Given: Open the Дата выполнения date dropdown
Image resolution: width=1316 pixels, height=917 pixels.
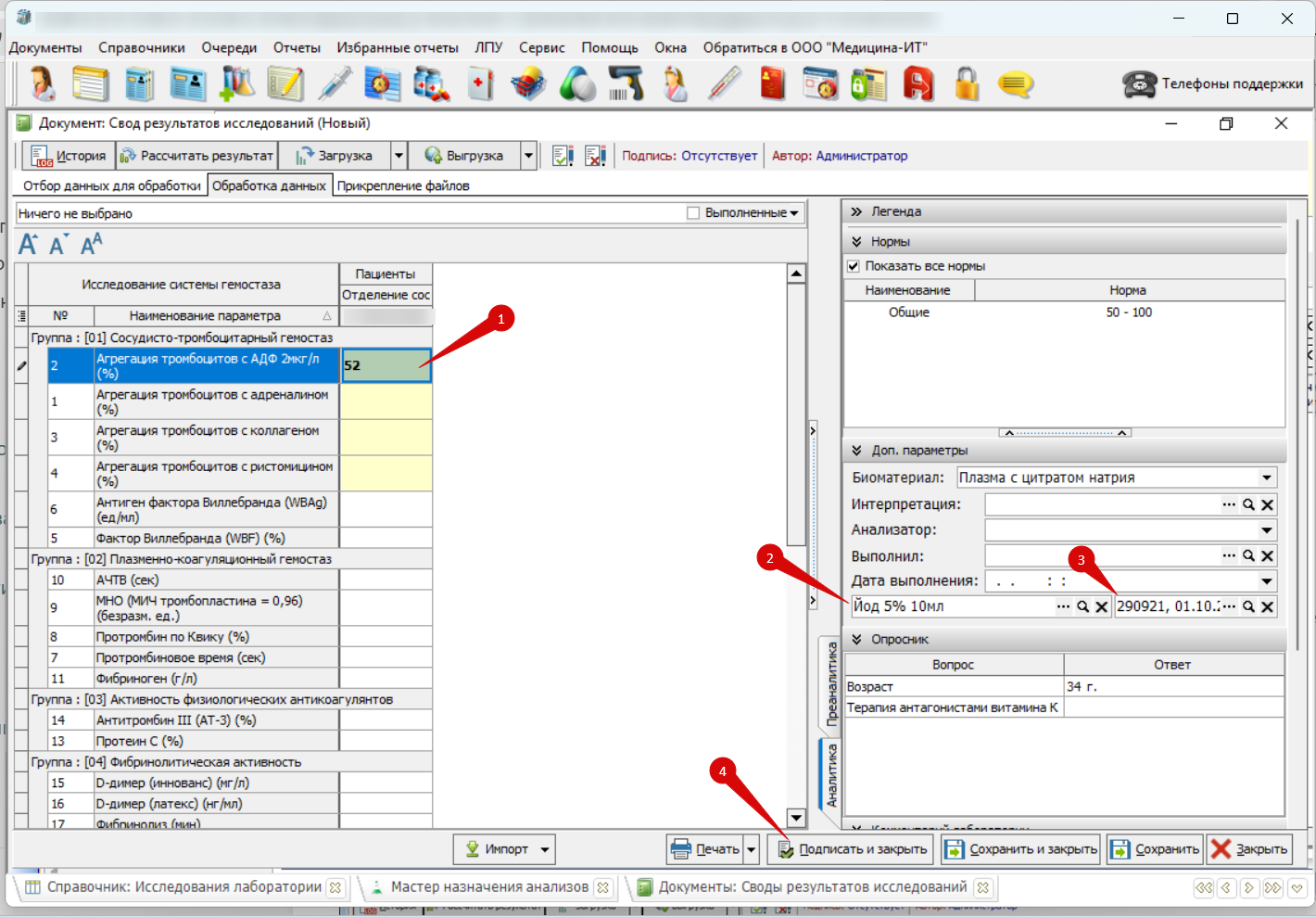Looking at the screenshot, I should pyautogui.click(x=1267, y=581).
